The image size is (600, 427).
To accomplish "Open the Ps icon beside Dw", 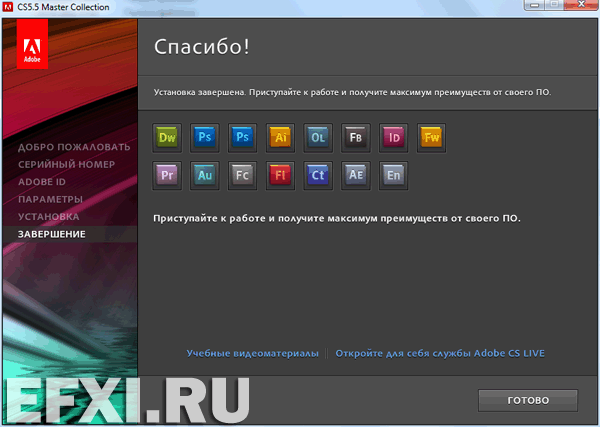I will pos(205,138).
